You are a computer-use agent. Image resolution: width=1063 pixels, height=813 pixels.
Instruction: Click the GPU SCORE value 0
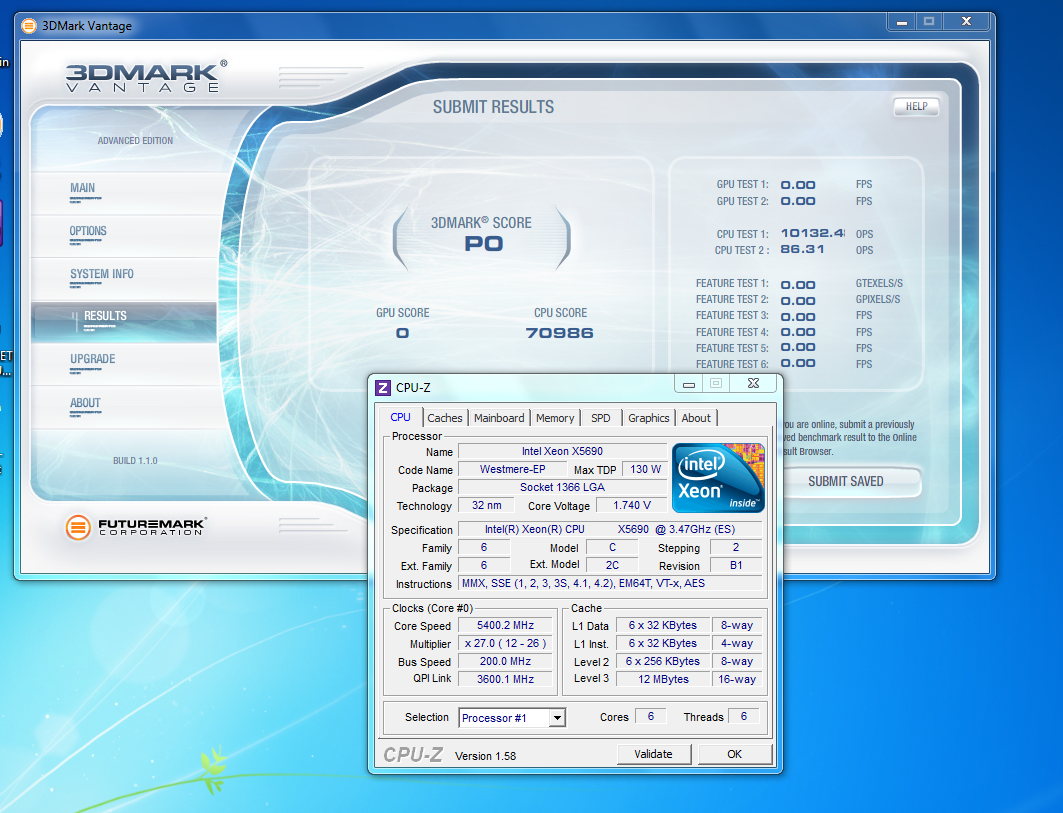[x=403, y=333]
